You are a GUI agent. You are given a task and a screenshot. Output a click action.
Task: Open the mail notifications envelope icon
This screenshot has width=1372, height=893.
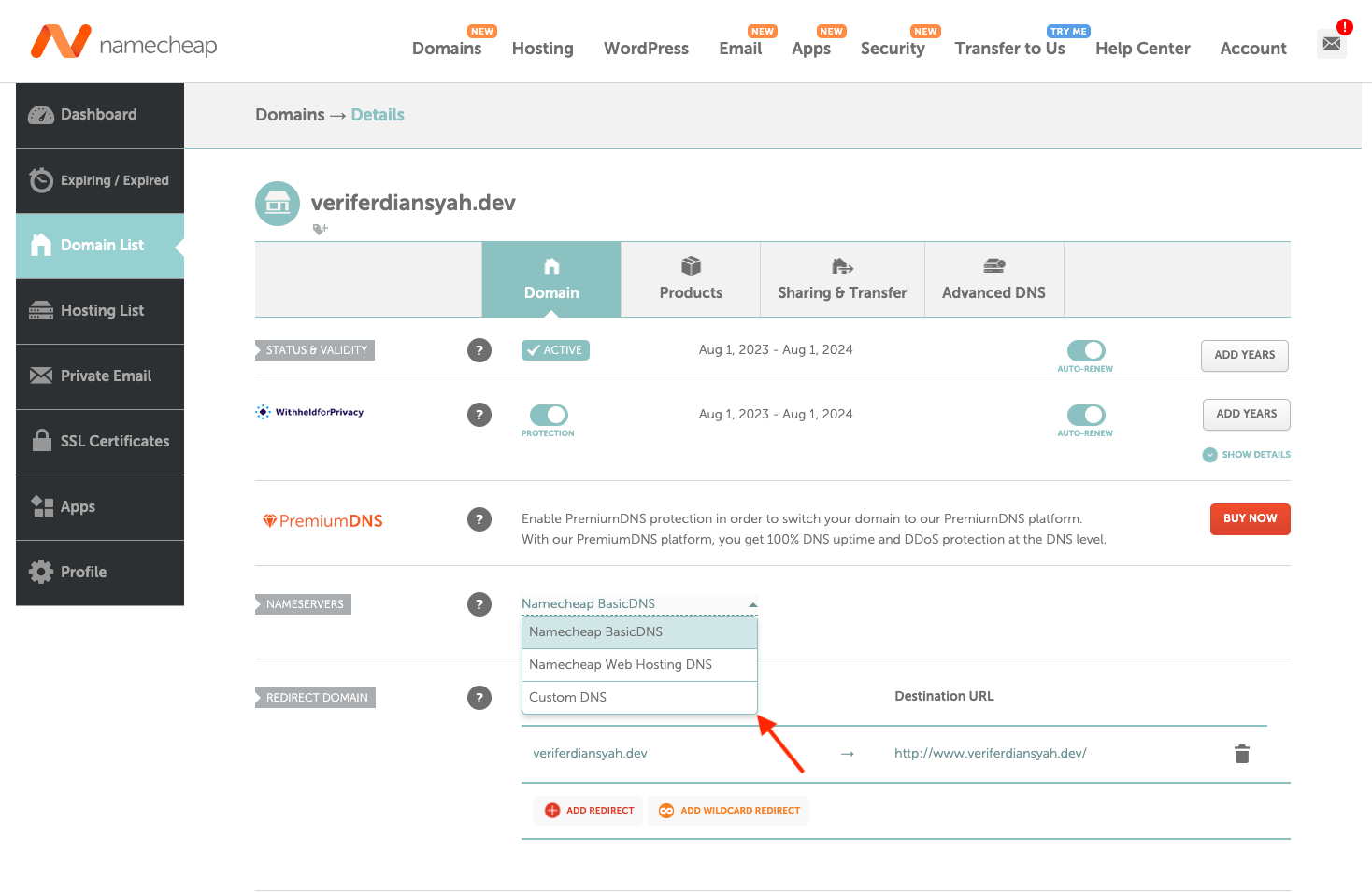pos(1332,43)
